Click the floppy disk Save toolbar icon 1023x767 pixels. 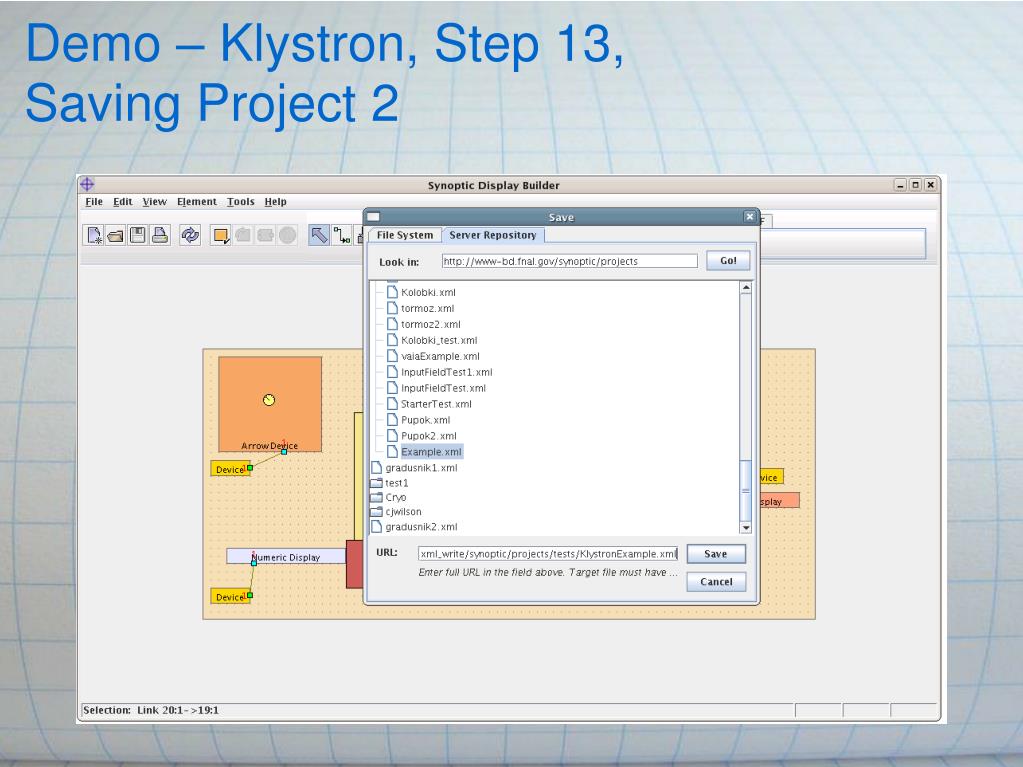tap(138, 235)
